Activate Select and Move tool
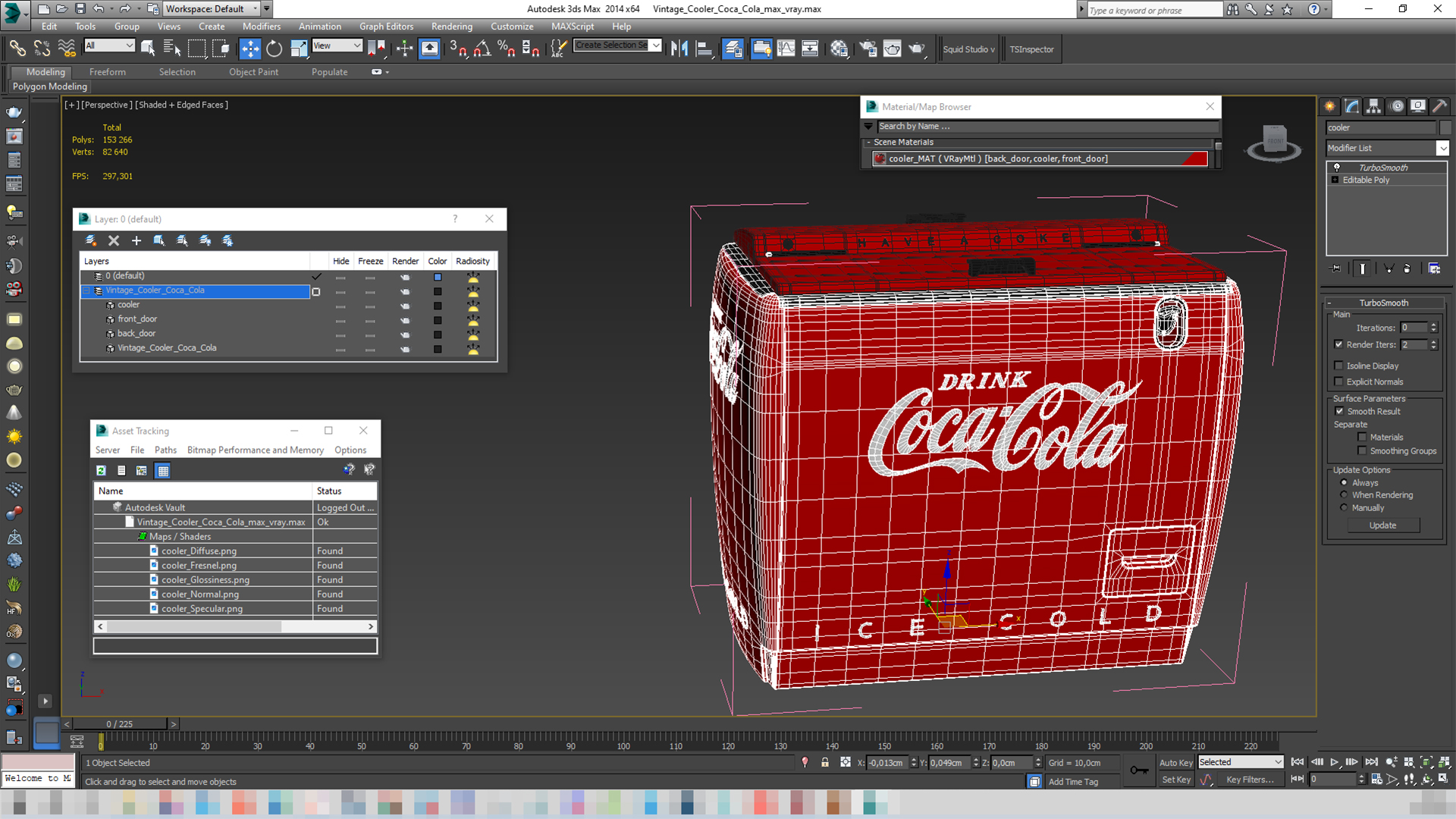Viewport: 1456px width, 819px height. [x=249, y=49]
